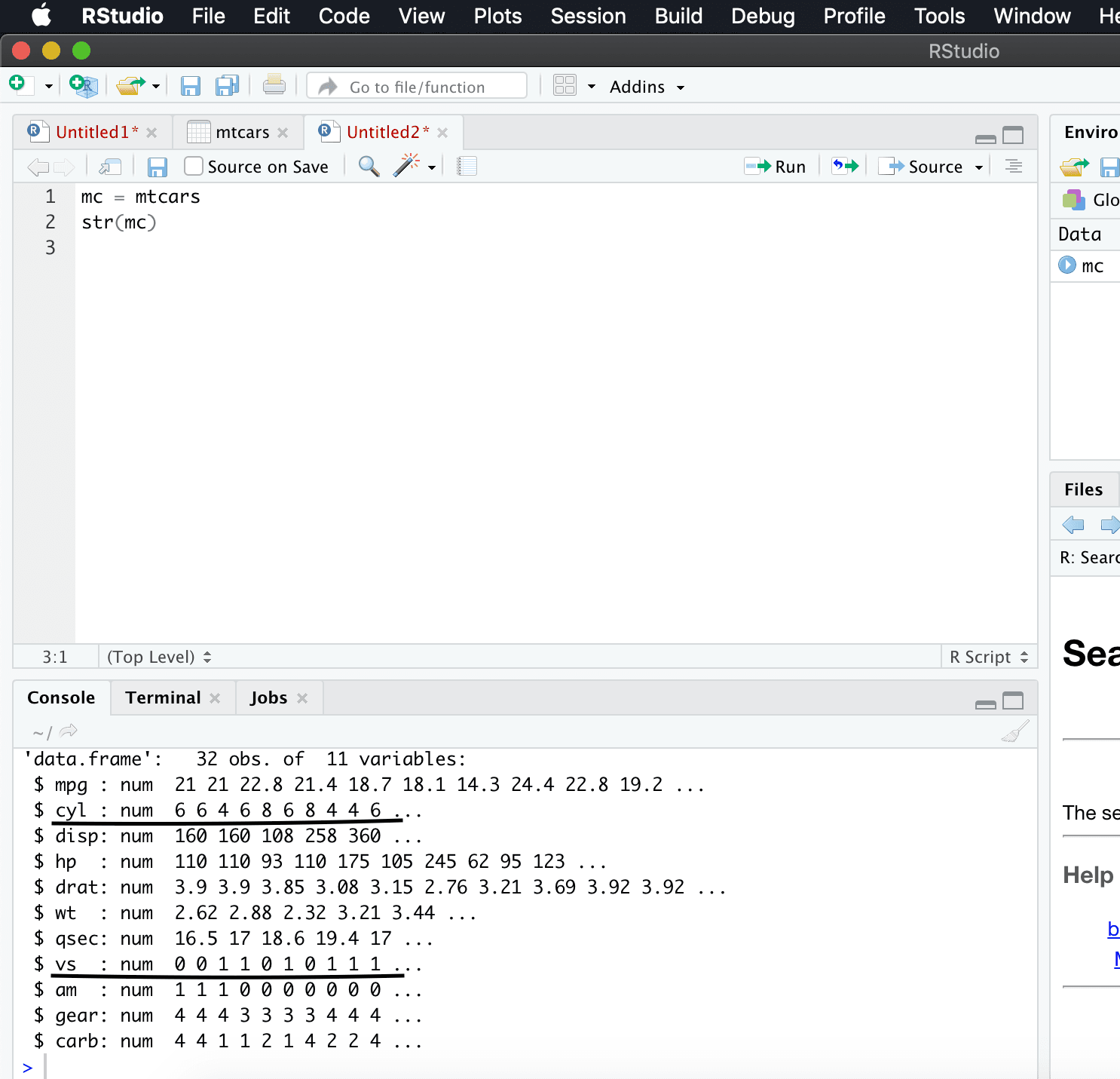This screenshot has width=1120, height=1079.
Task: Save current document from main toolbar
Action: [x=190, y=86]
